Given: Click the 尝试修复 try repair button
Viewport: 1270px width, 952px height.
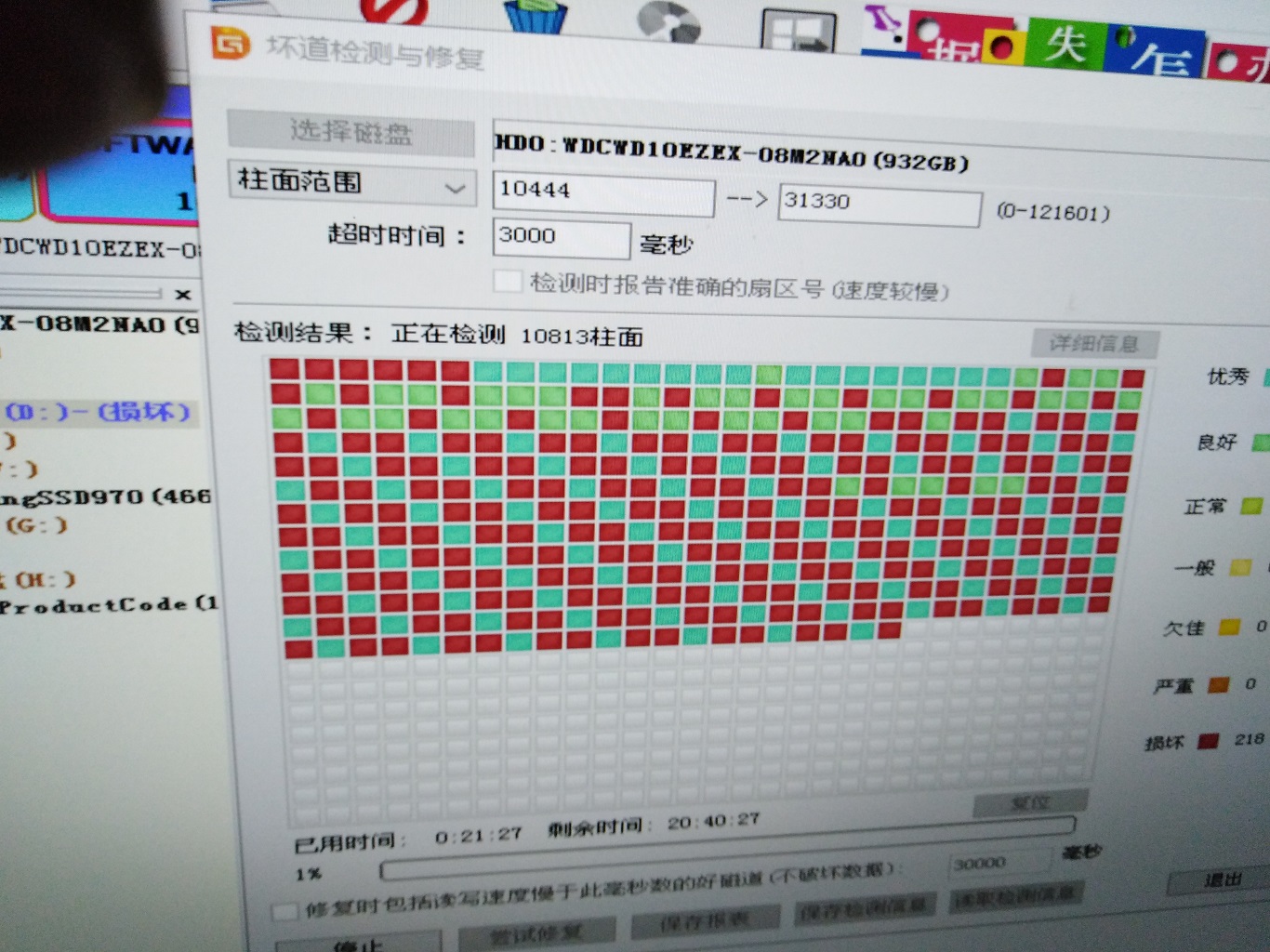Looking at the screenshot, I should click(536, 932).
